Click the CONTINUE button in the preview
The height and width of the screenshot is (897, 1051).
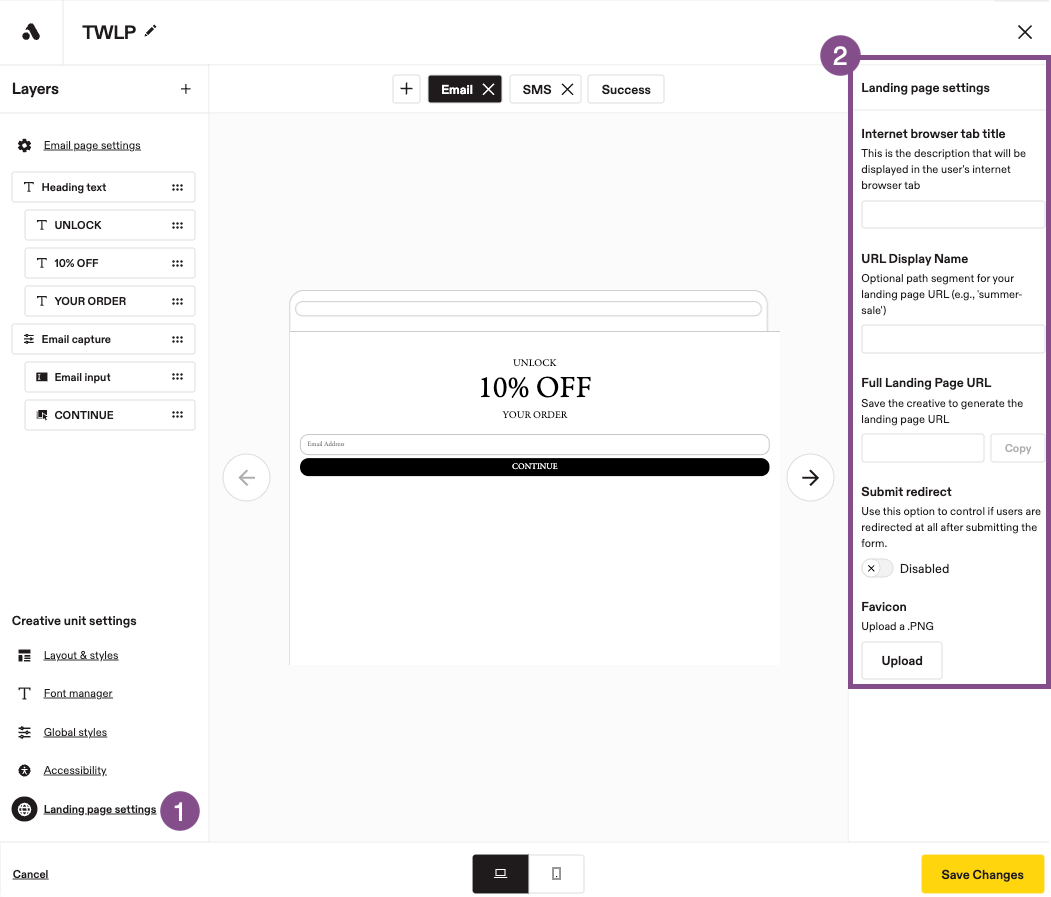pyautogui.click(x=535, y=467)
